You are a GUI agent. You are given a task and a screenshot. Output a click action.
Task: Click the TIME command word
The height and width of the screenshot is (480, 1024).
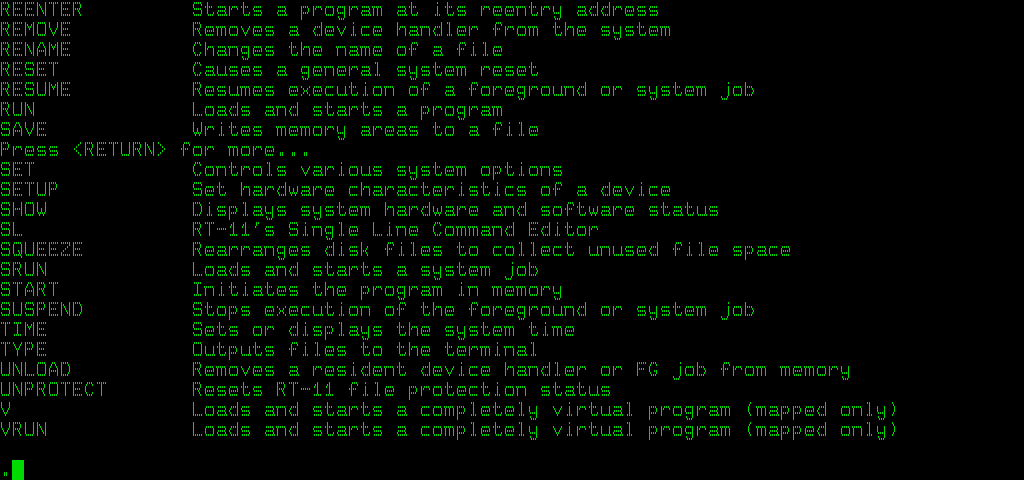click(x=23, y=330)
